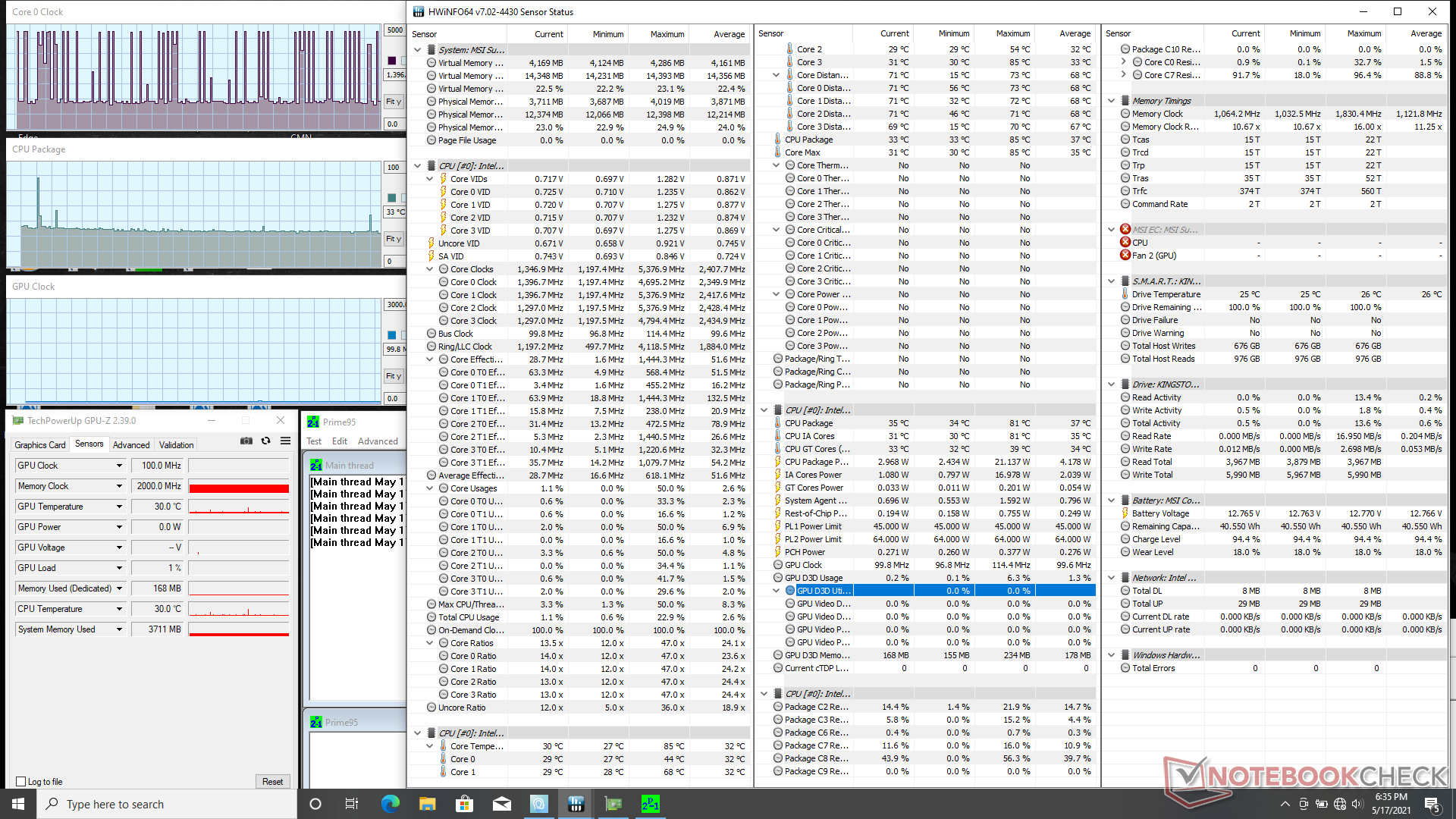Click the taskbar search box
This screenshot has width=1456, height=819.
[167, 804]
